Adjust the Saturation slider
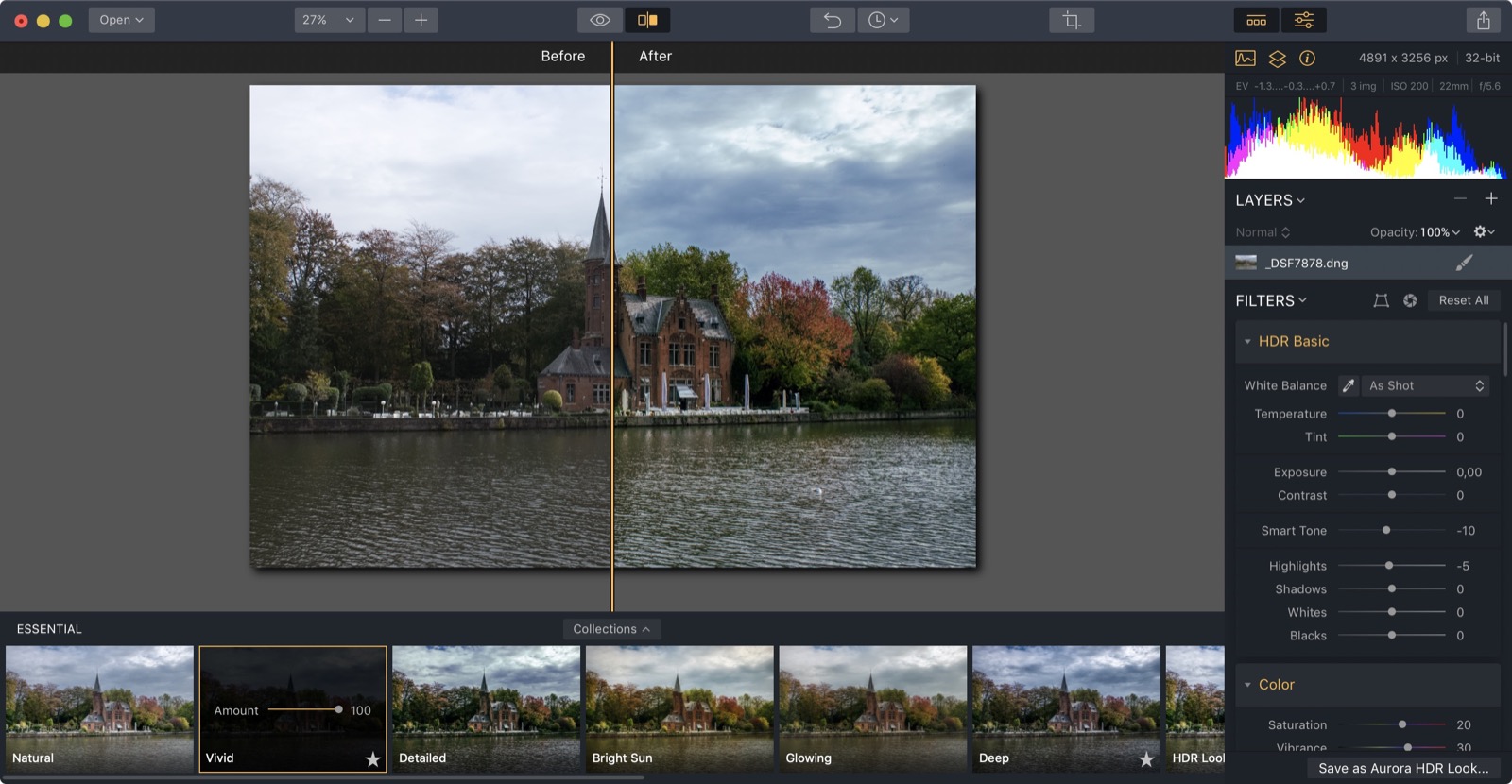Screen dimensions: 1512x784 point(1392,724)
